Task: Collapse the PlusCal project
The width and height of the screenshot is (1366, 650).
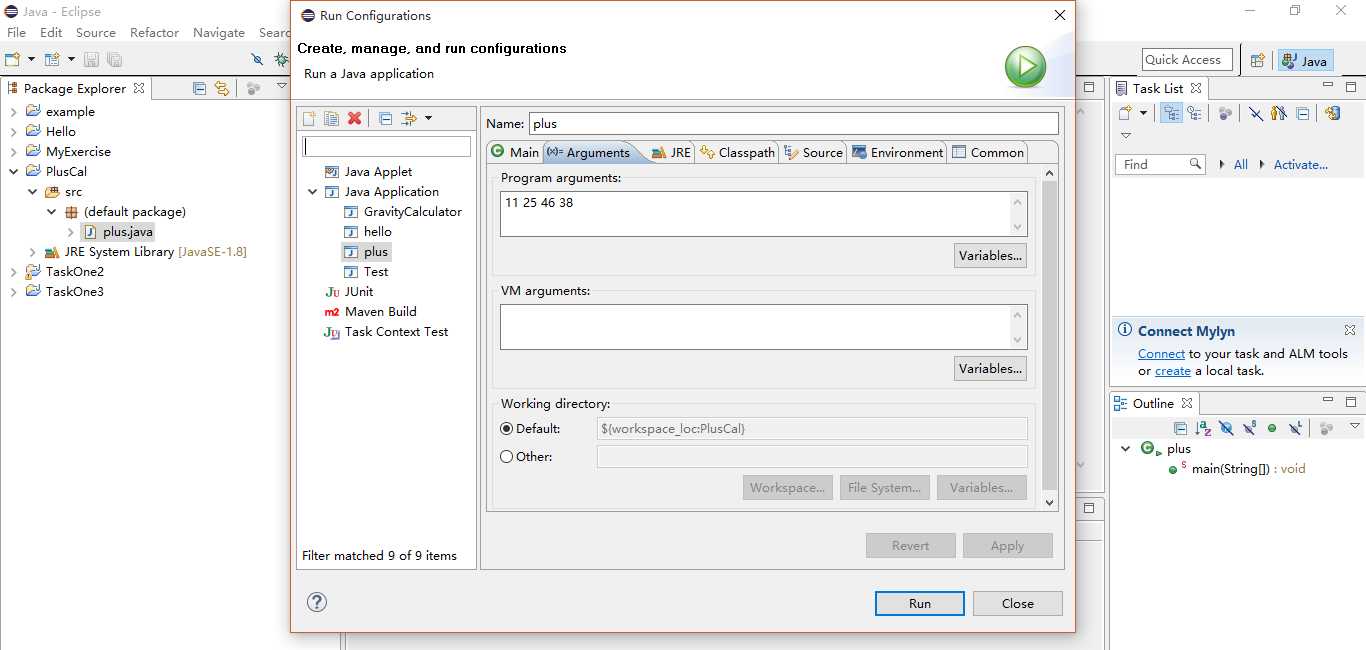Action: 13,172
